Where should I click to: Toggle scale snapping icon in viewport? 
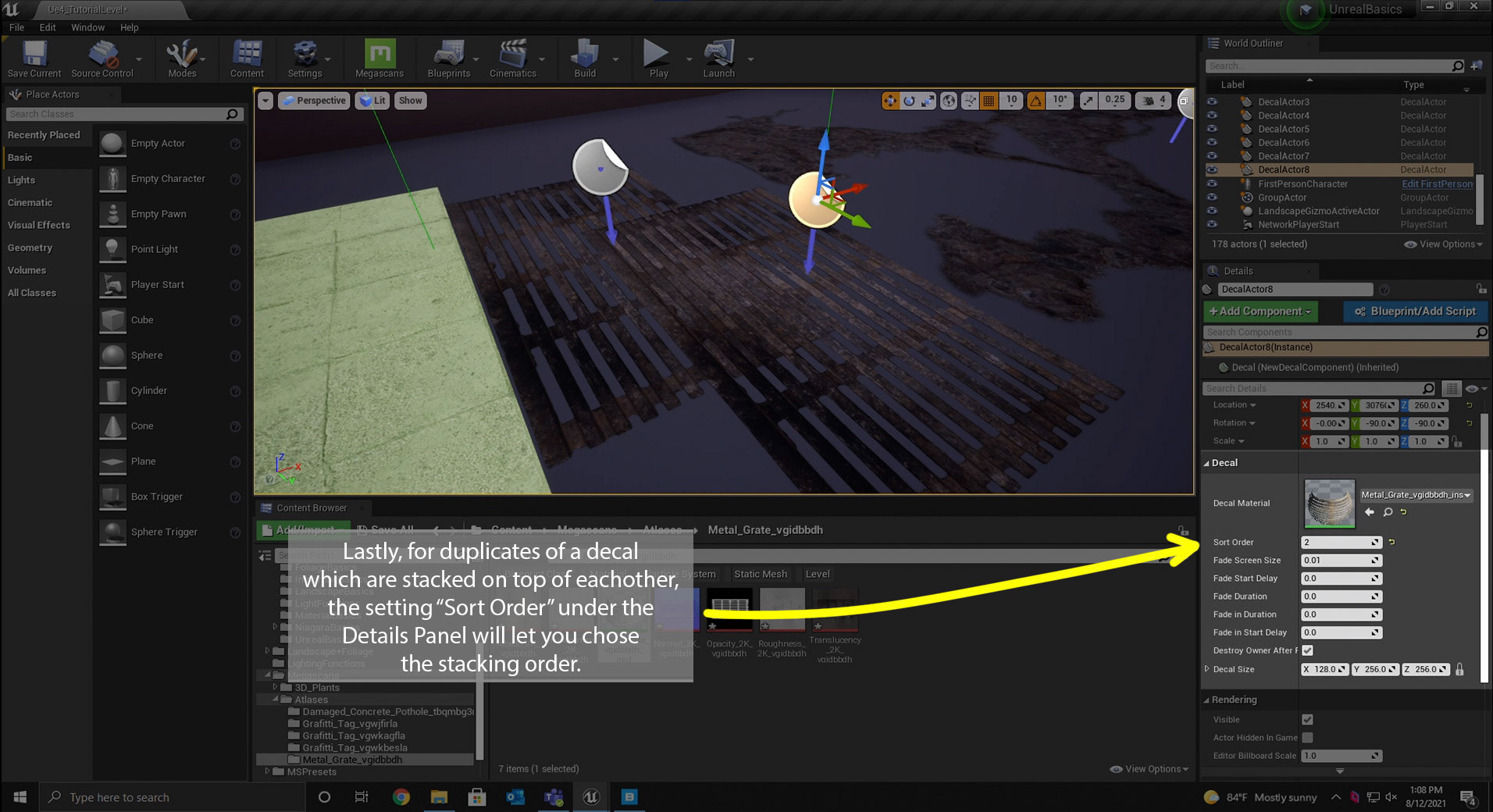pyautogui.click(x=1089, y=101)
